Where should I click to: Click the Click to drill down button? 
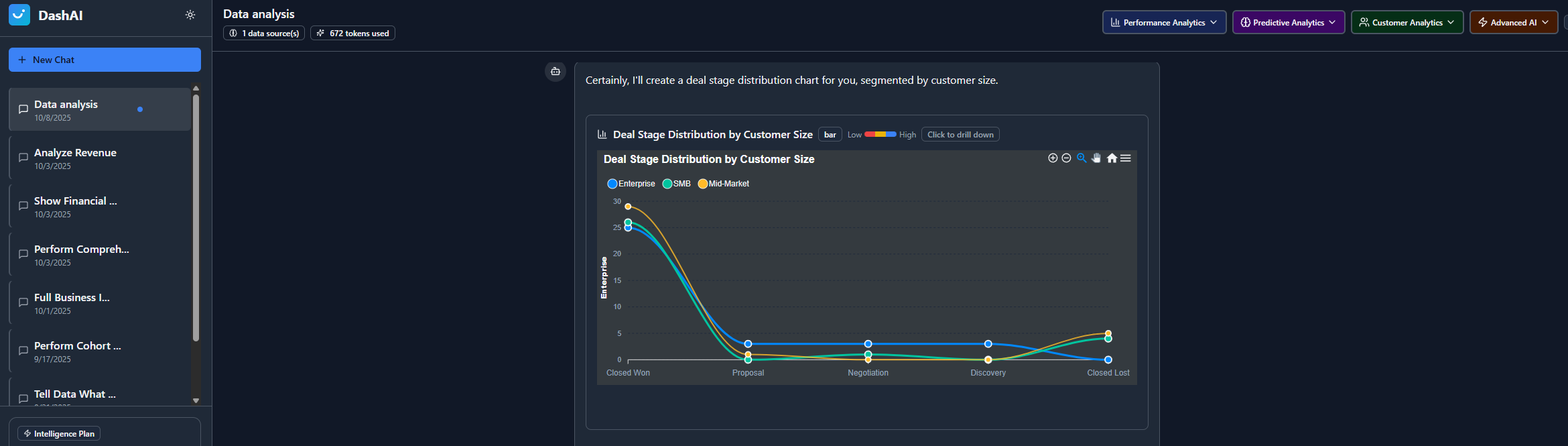pyautogui.click(x=960, y=134)
